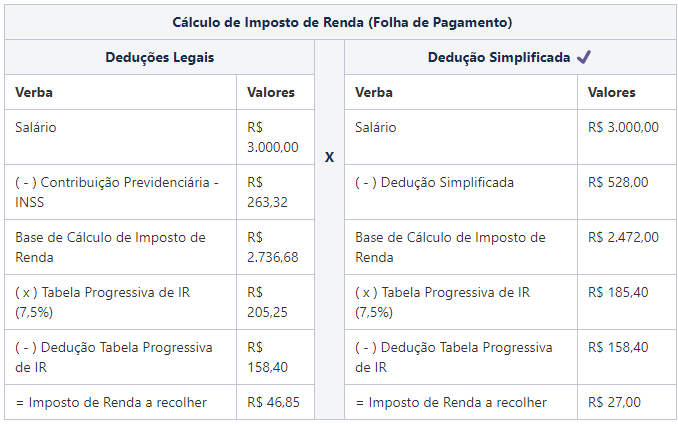Click the checkmark icon beside Dedução Simplificada

(584, 57)
